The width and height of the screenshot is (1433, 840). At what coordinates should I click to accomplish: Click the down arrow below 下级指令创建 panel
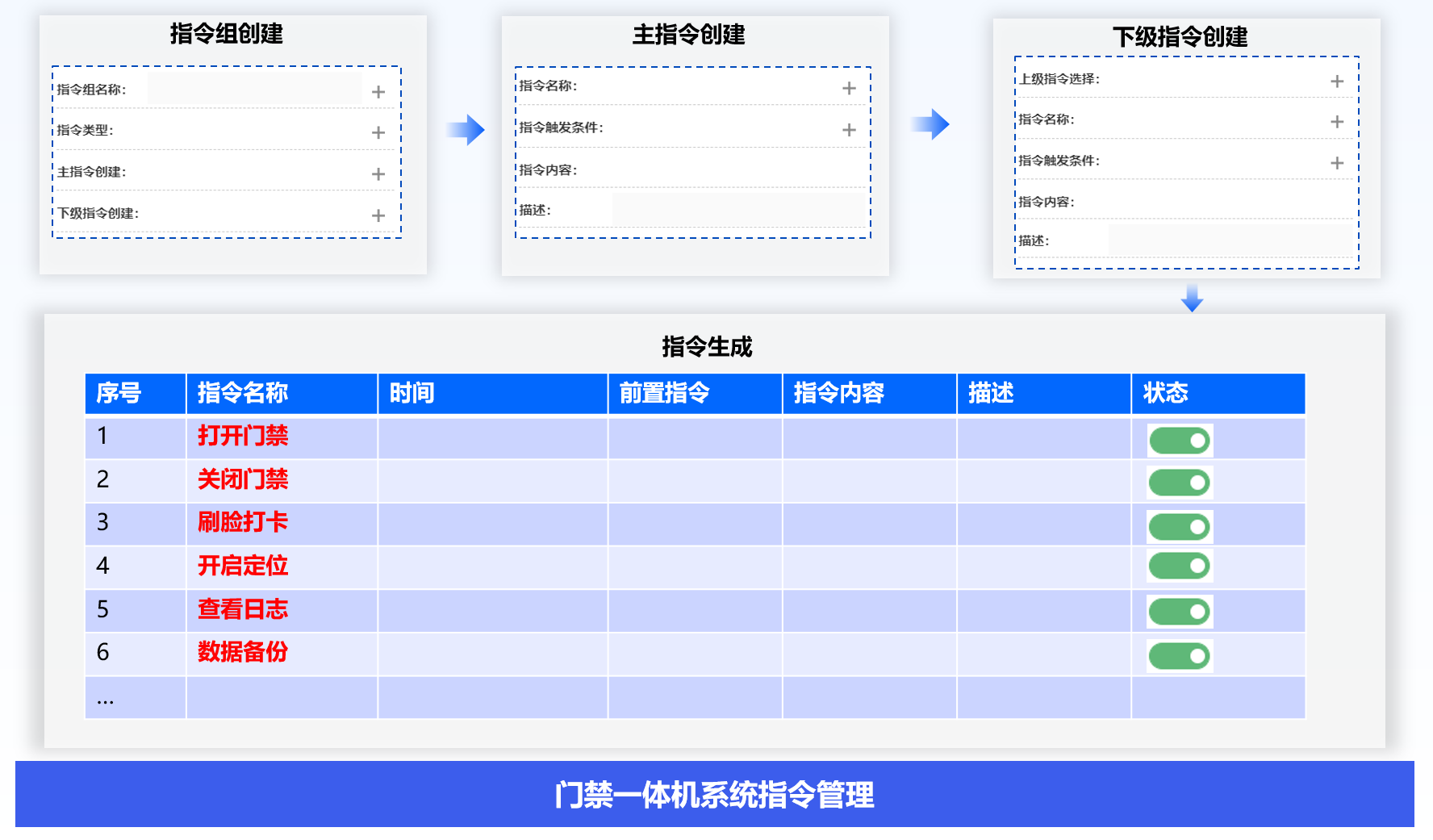pos(1192,298)
